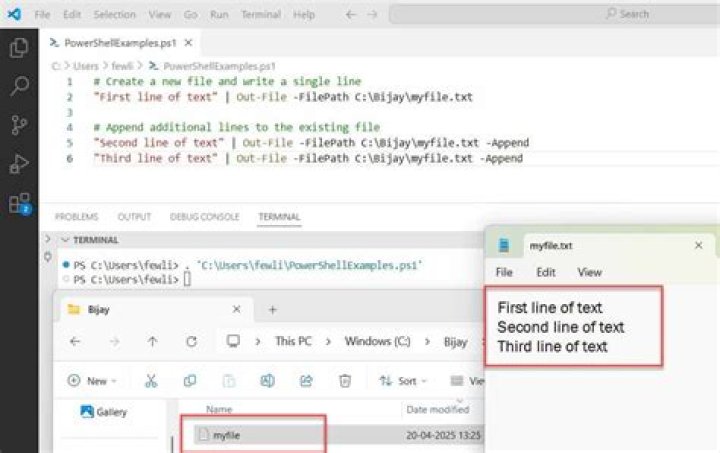Go forward using the title bar right arrow

click(x=372, y=15)
